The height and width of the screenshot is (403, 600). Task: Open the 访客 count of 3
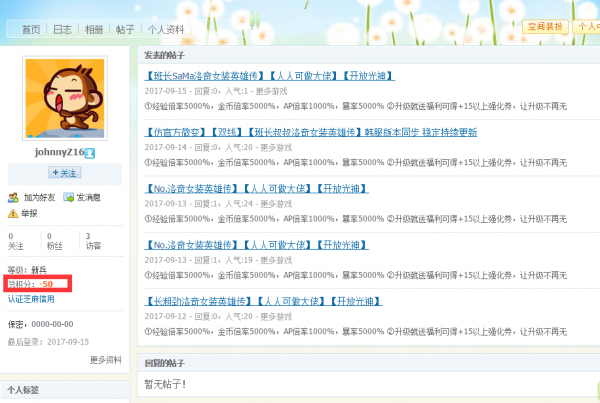(93, 241)
